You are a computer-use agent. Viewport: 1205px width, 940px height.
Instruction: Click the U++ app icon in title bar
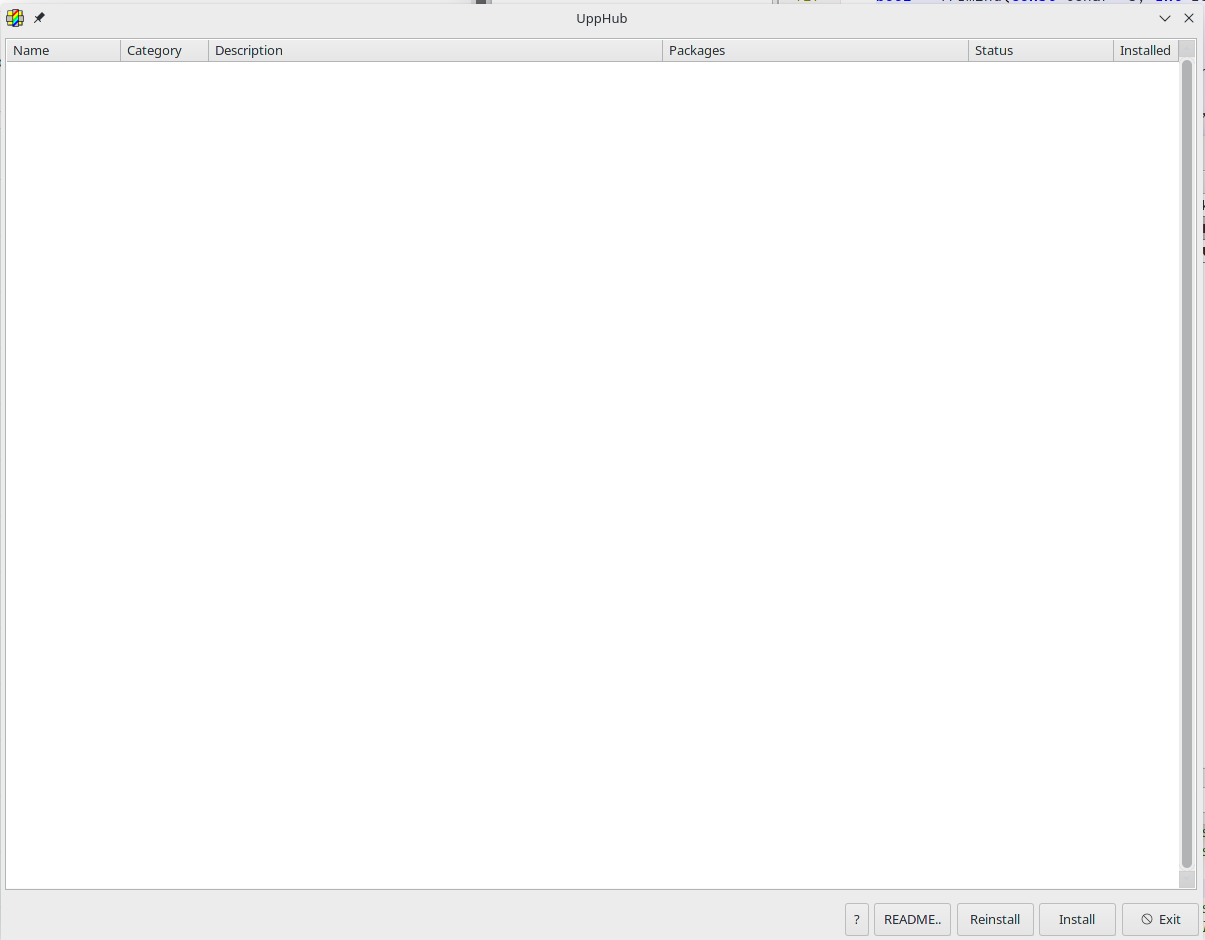pos(15,18)
